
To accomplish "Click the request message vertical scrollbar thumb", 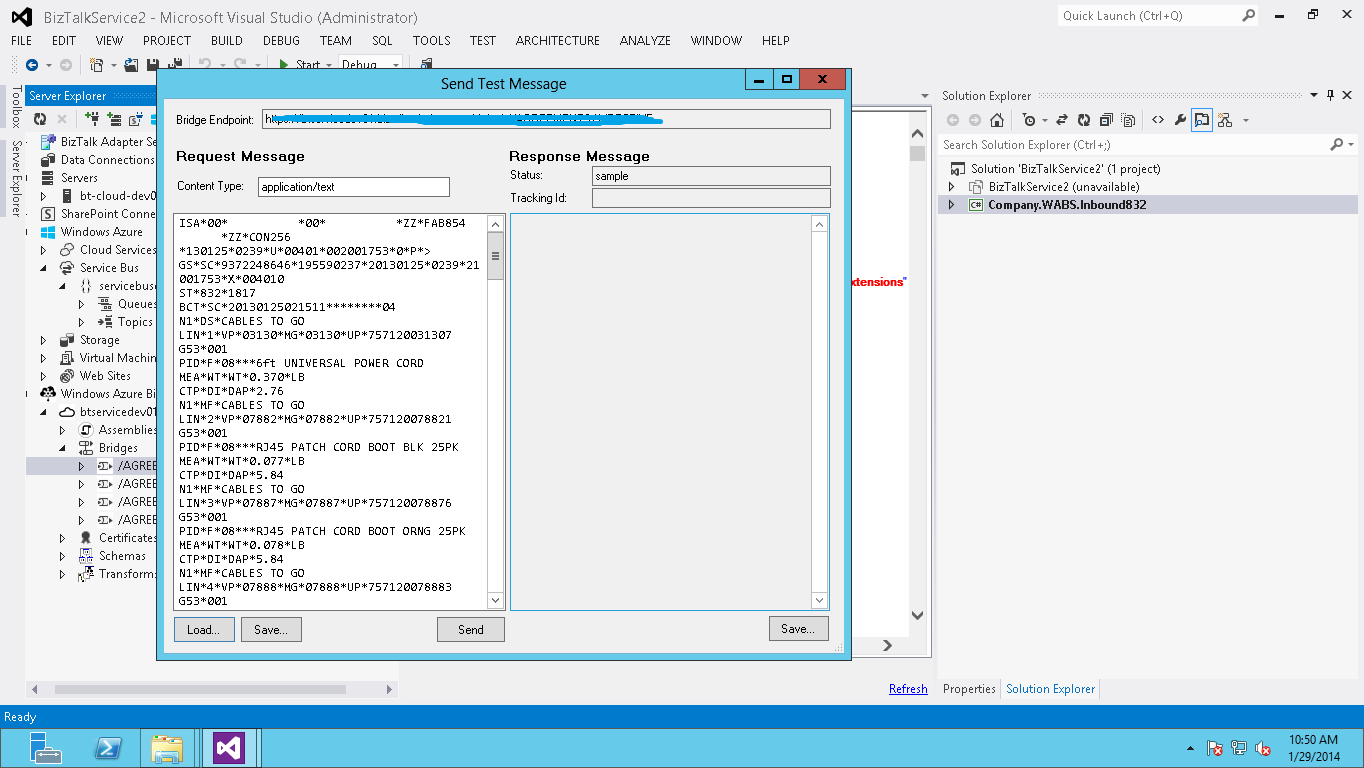I will click(x=496, y=255).
